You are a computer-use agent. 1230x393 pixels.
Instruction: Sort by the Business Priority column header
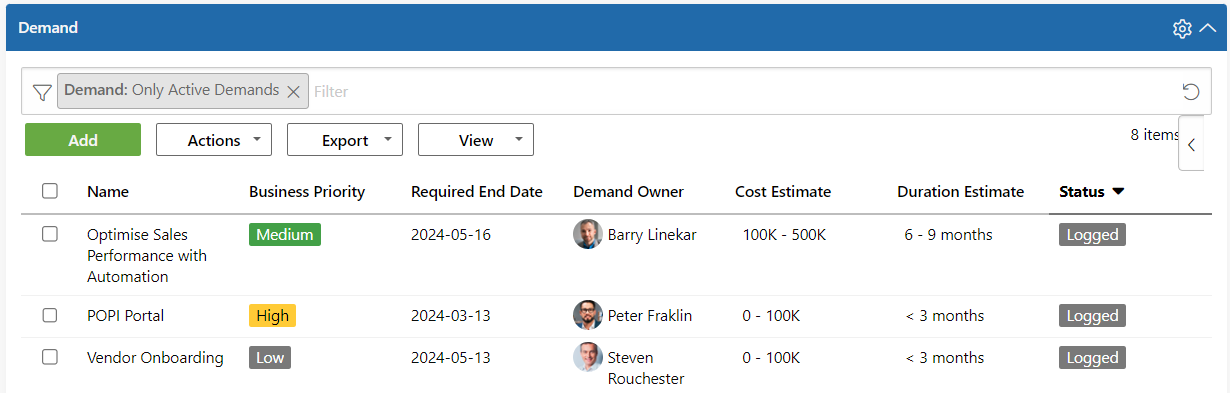pyautogui.click(x=307, y=191)
